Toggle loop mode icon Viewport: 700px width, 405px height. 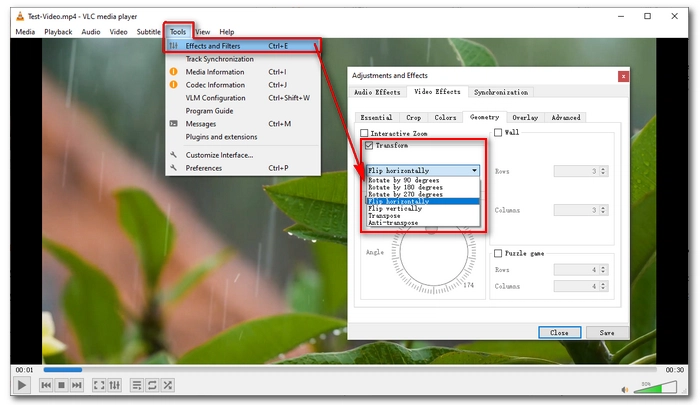click(x=152, y=385)
